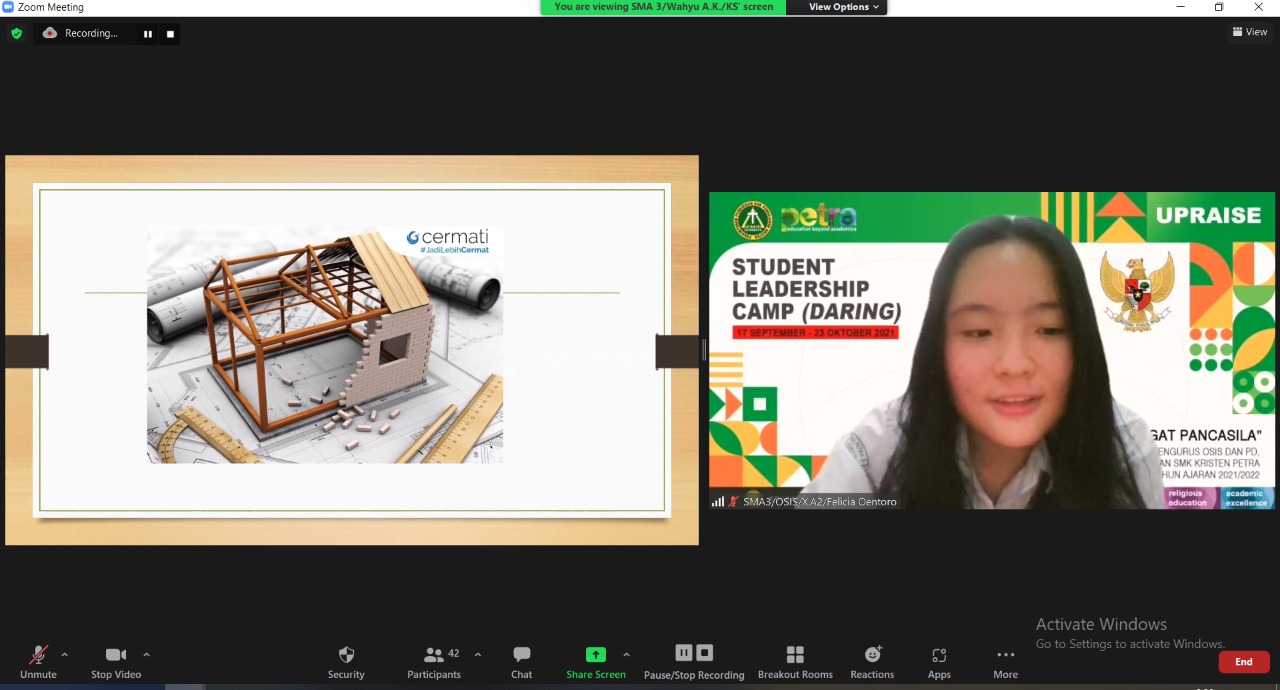The height and width of the screenshot is (690, 1280).
Task: Open the View layout menu
Action: (1250, 32)
